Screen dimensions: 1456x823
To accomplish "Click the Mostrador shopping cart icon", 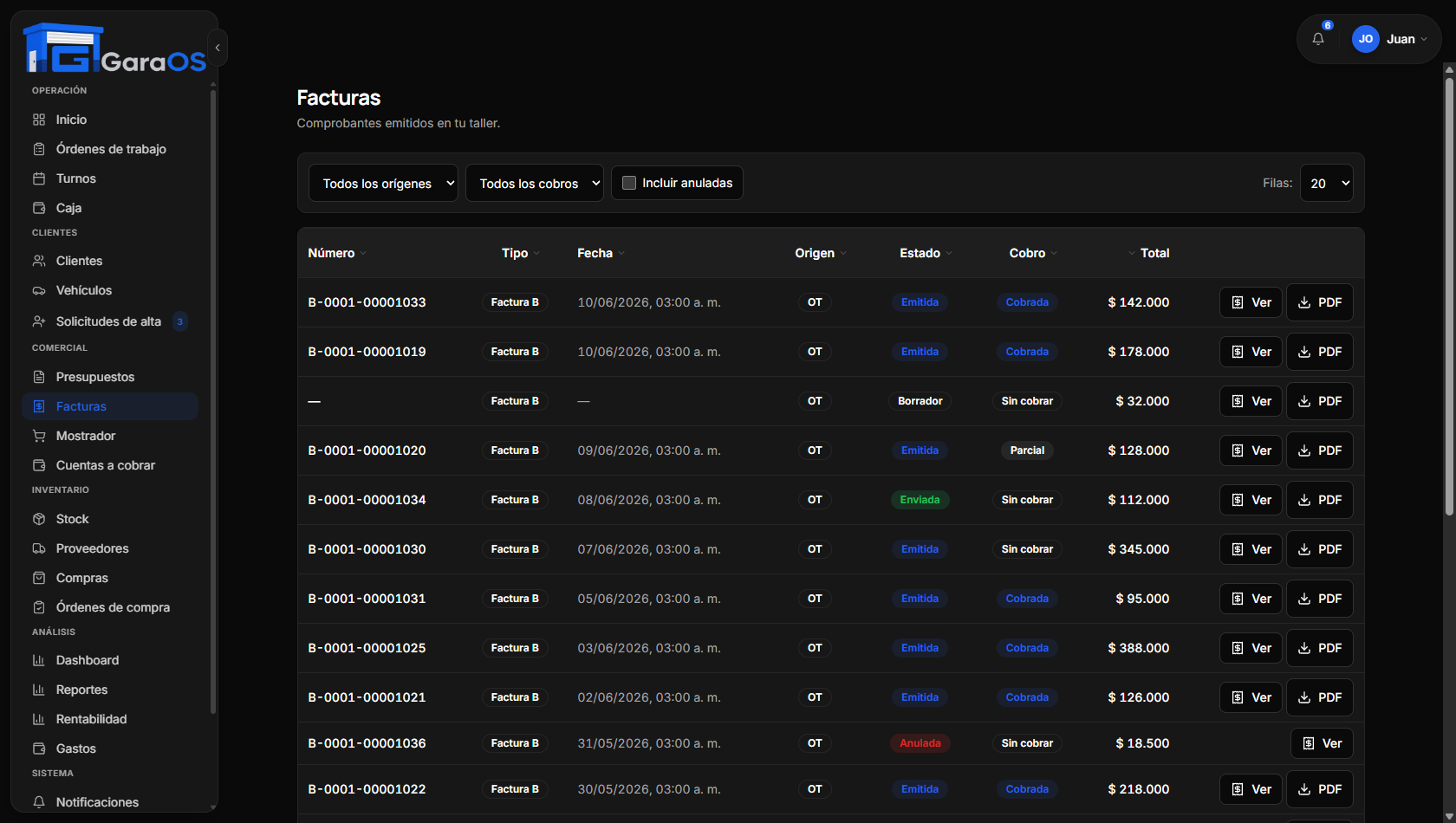I will click(x=39, y=436).
